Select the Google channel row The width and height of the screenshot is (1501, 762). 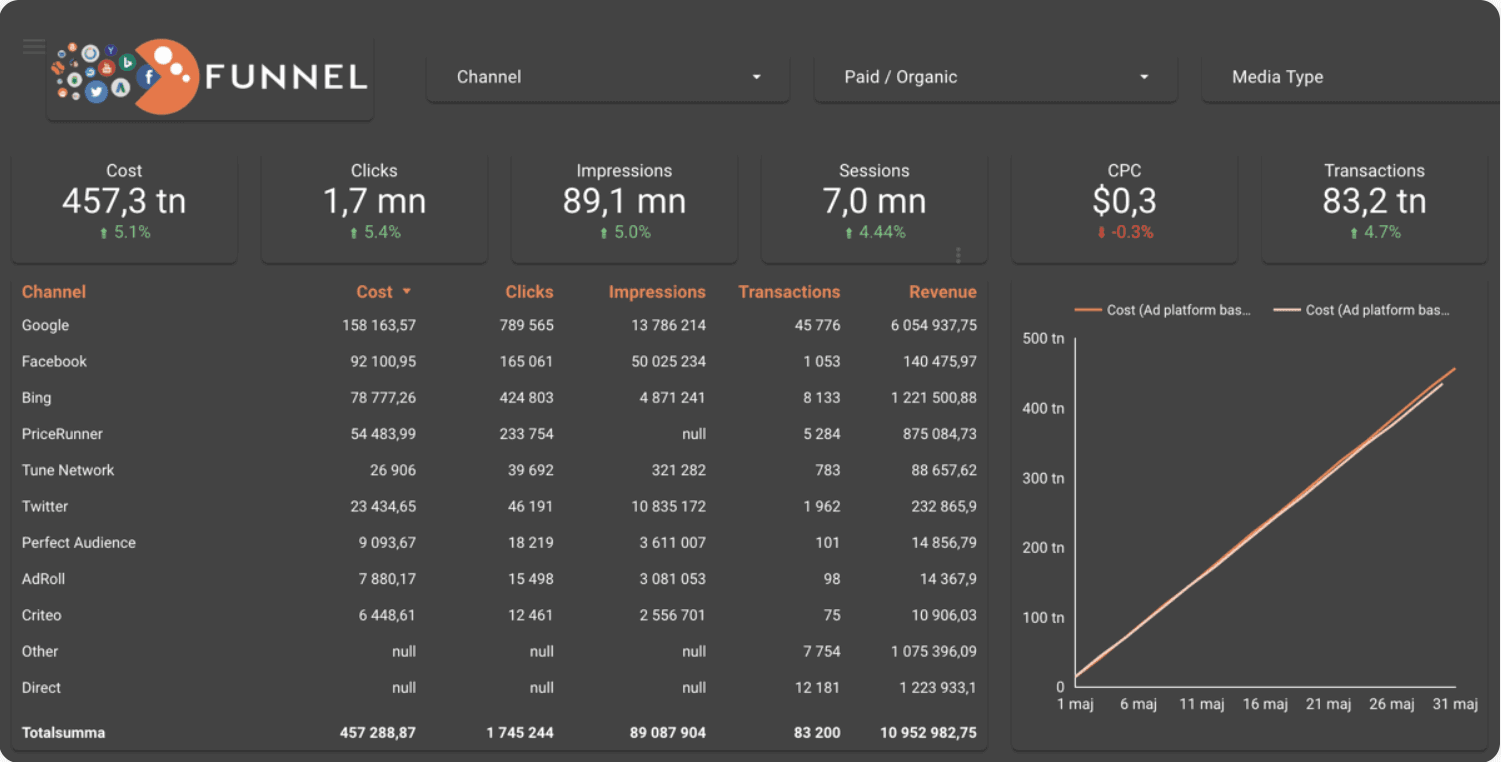pyautogui.click(x=499, y=325)
